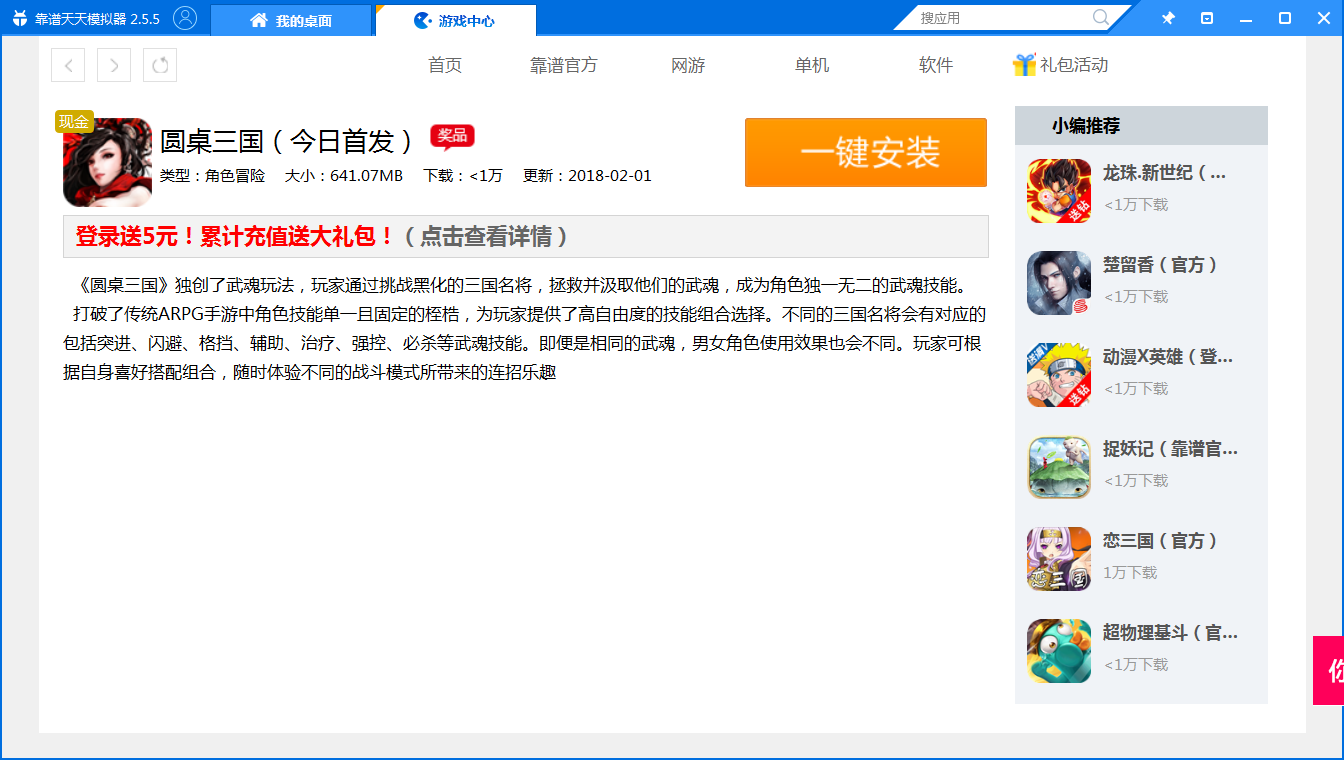Pin the window with pushpin icon
1344x760 pixels.
(1168, 18)
